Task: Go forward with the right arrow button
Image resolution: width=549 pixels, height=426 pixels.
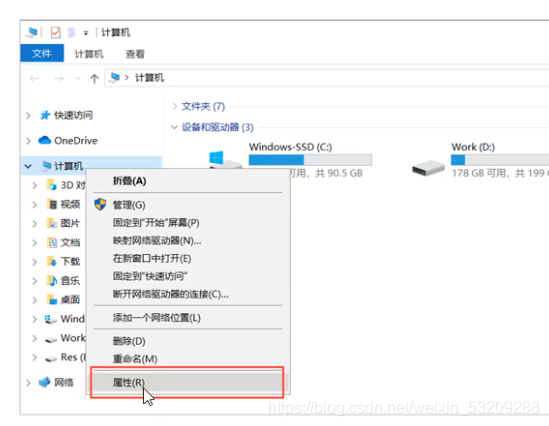Action: tap(59, 78)
